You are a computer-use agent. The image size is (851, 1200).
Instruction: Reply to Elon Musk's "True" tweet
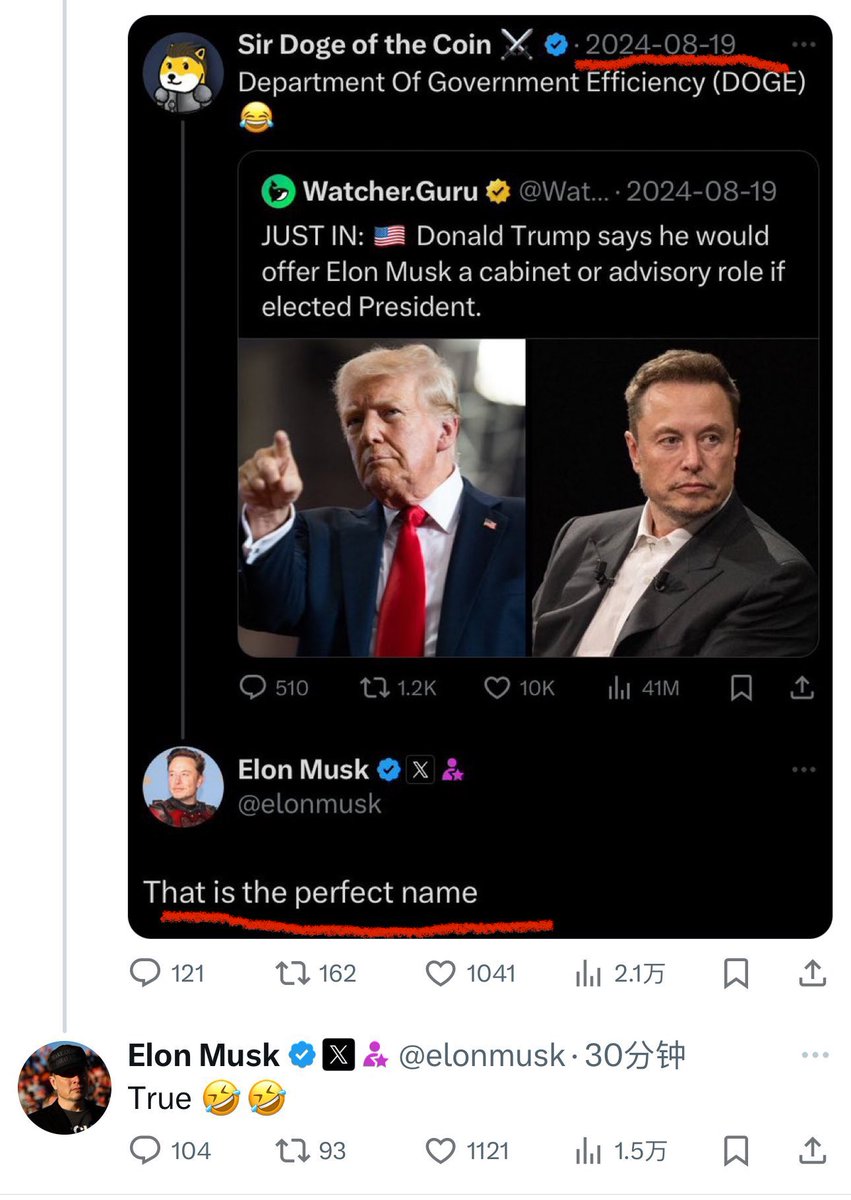(146, 1151)
